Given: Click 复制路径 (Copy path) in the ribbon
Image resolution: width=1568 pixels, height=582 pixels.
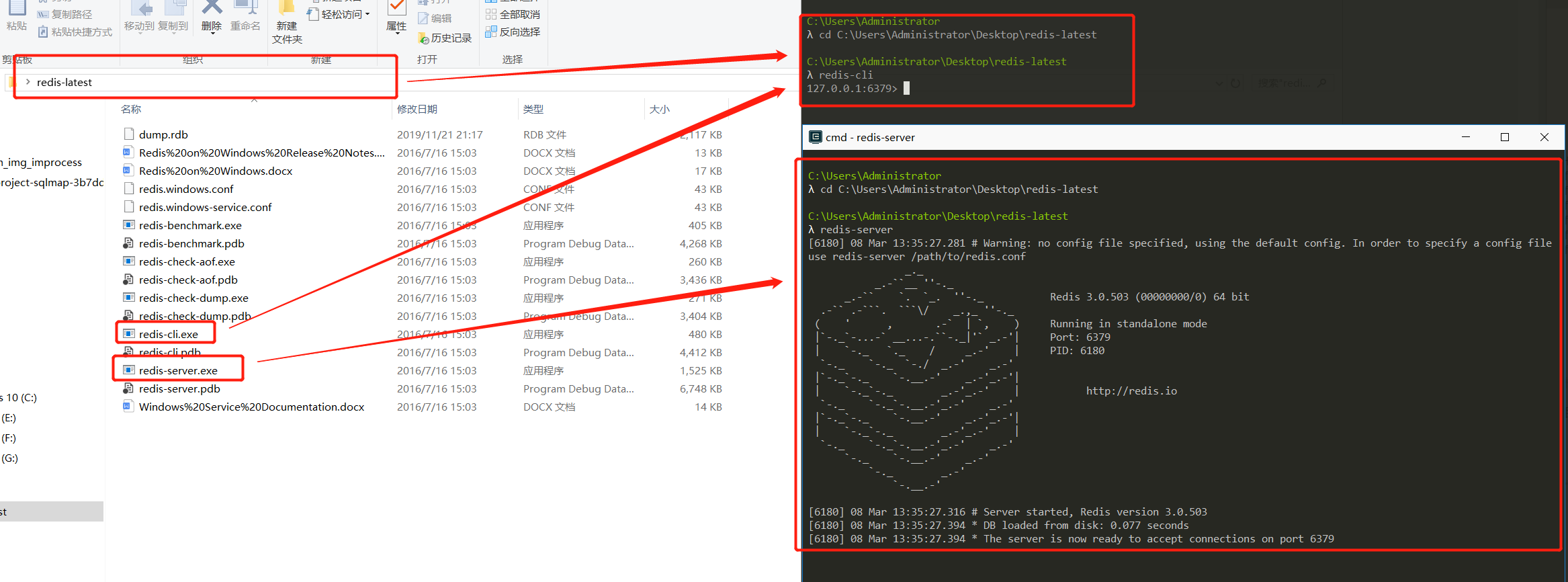Looking at the screenshot, I should [64, 14].
